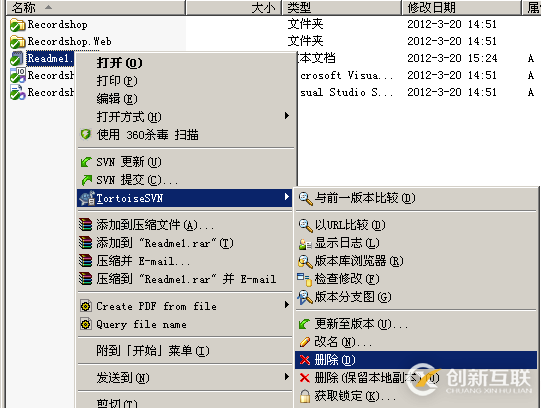Click the red X Delete icon

click(305, 360)
